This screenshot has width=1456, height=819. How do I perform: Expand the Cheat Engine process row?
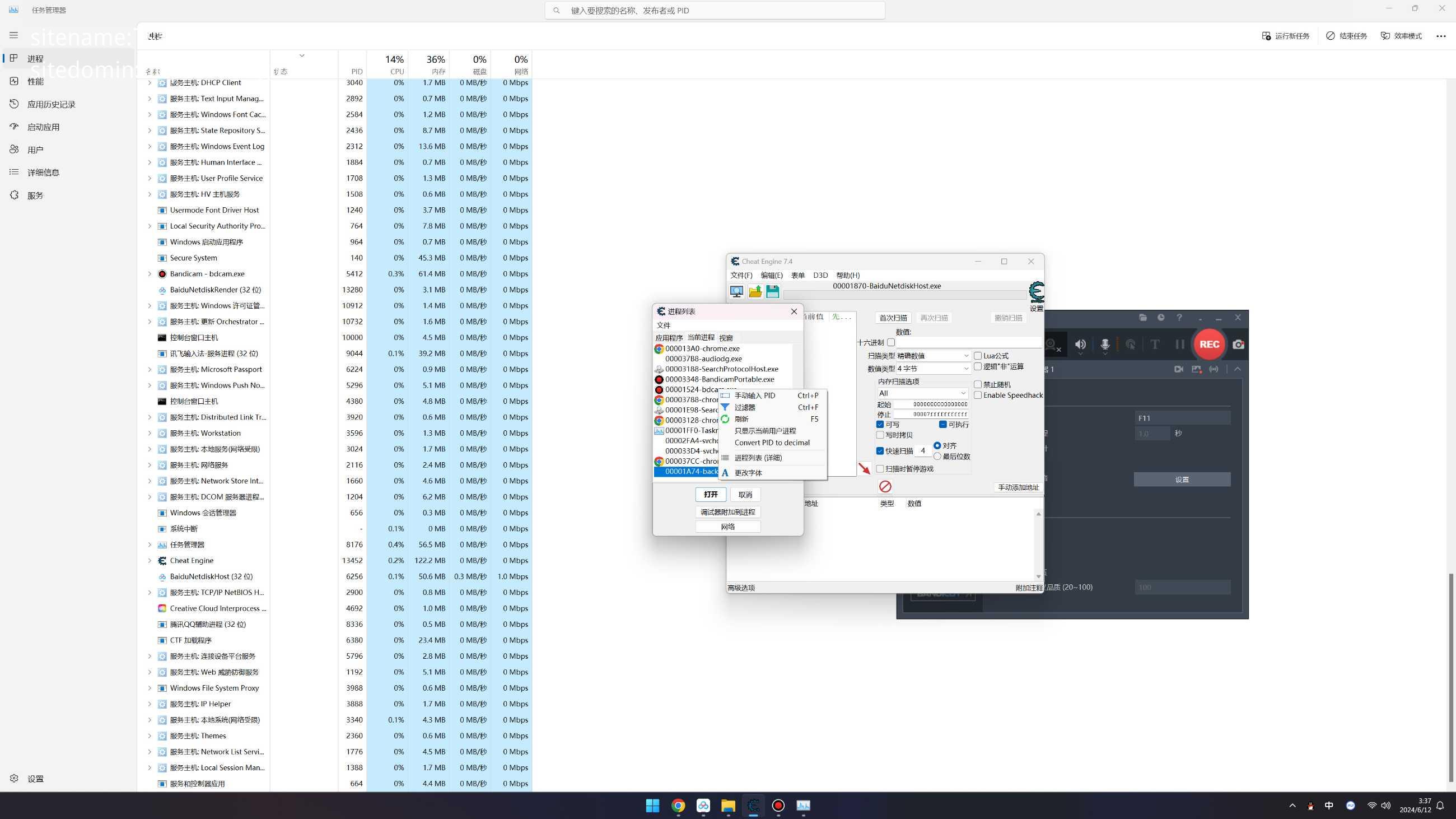click(x=149, y=561)
